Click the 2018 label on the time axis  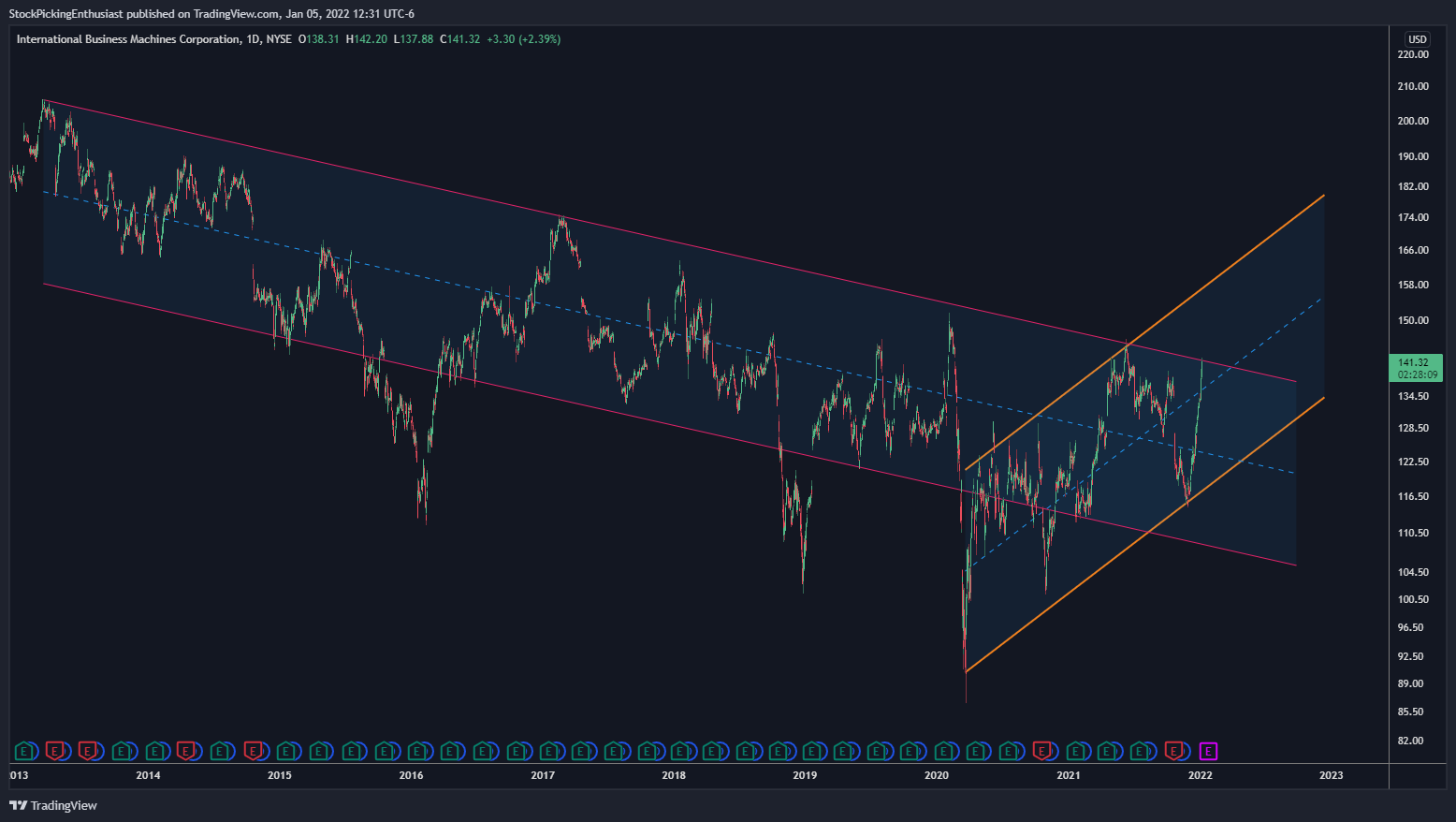[x=674, y=775]
